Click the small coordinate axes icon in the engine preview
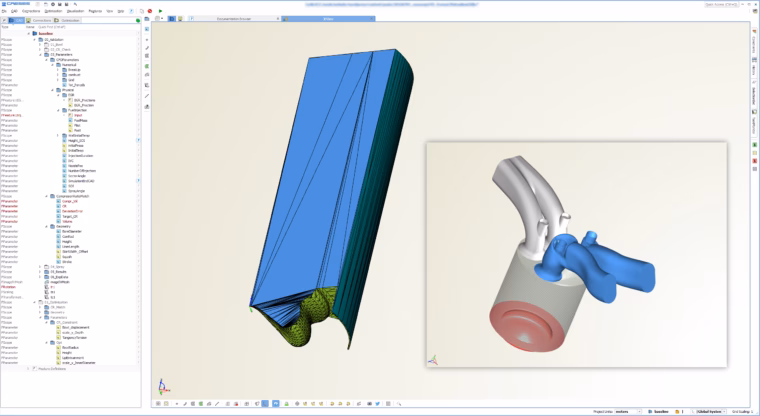Viewport: 760px width, 416px height. (433, 359)
